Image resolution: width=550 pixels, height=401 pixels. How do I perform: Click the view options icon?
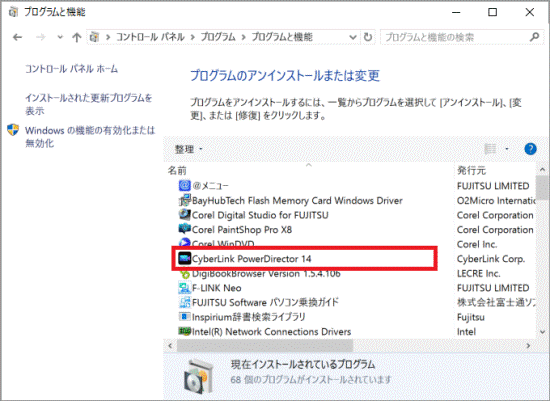(490, 149)
